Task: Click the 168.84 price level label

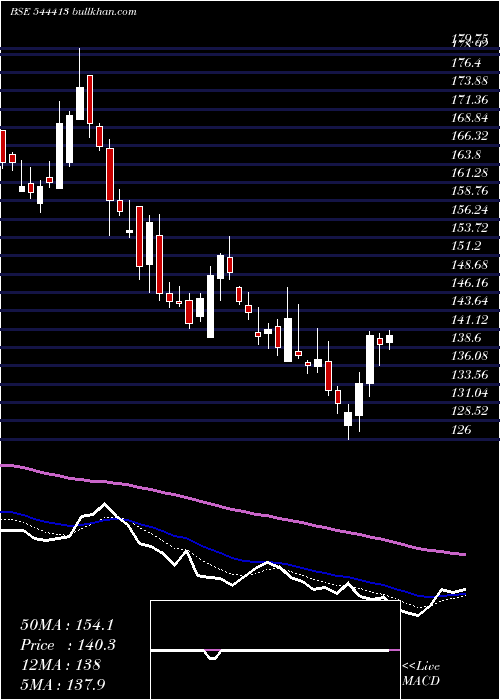Action: [x=470, y=118]
